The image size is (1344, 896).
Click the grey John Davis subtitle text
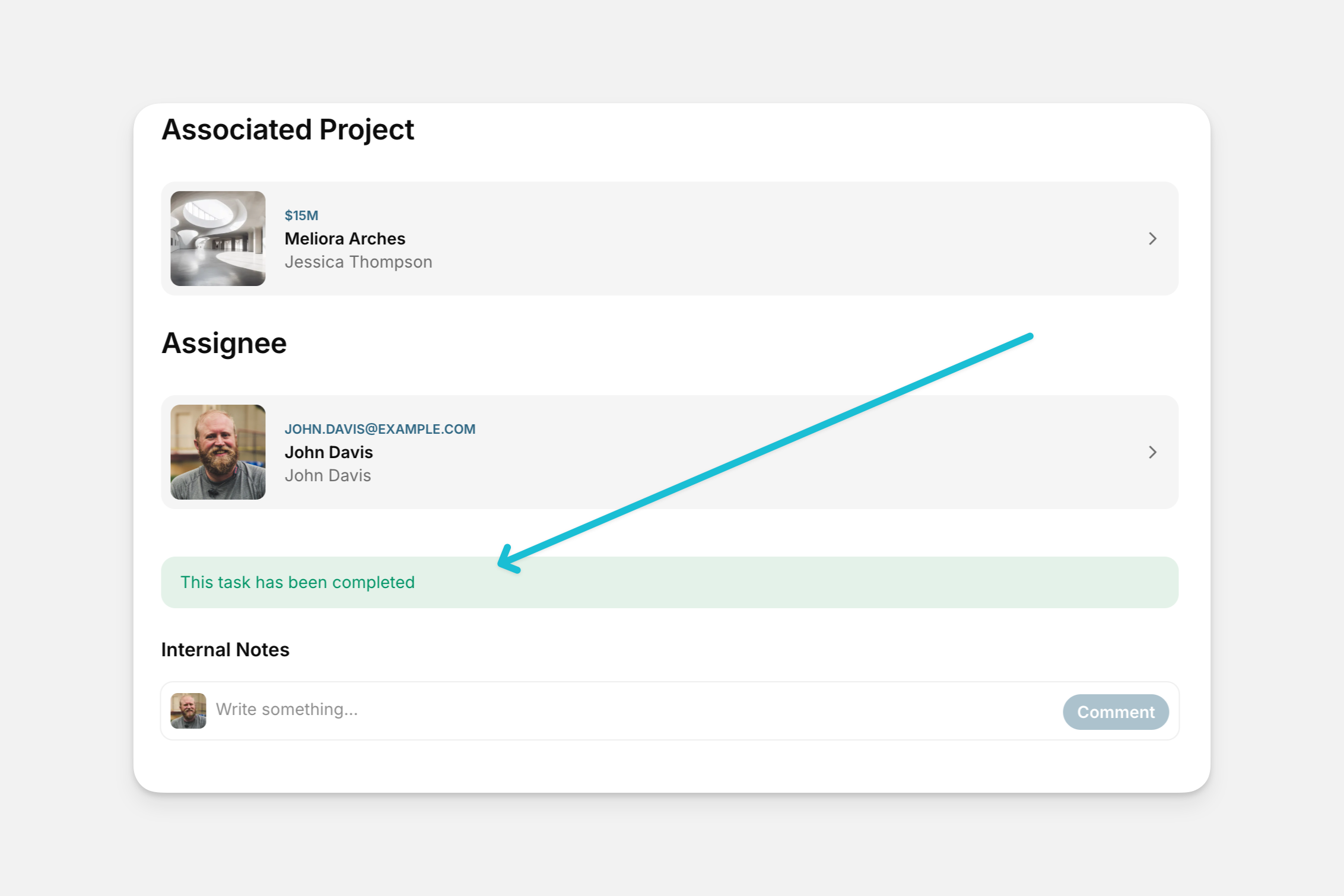pos(328,475)
